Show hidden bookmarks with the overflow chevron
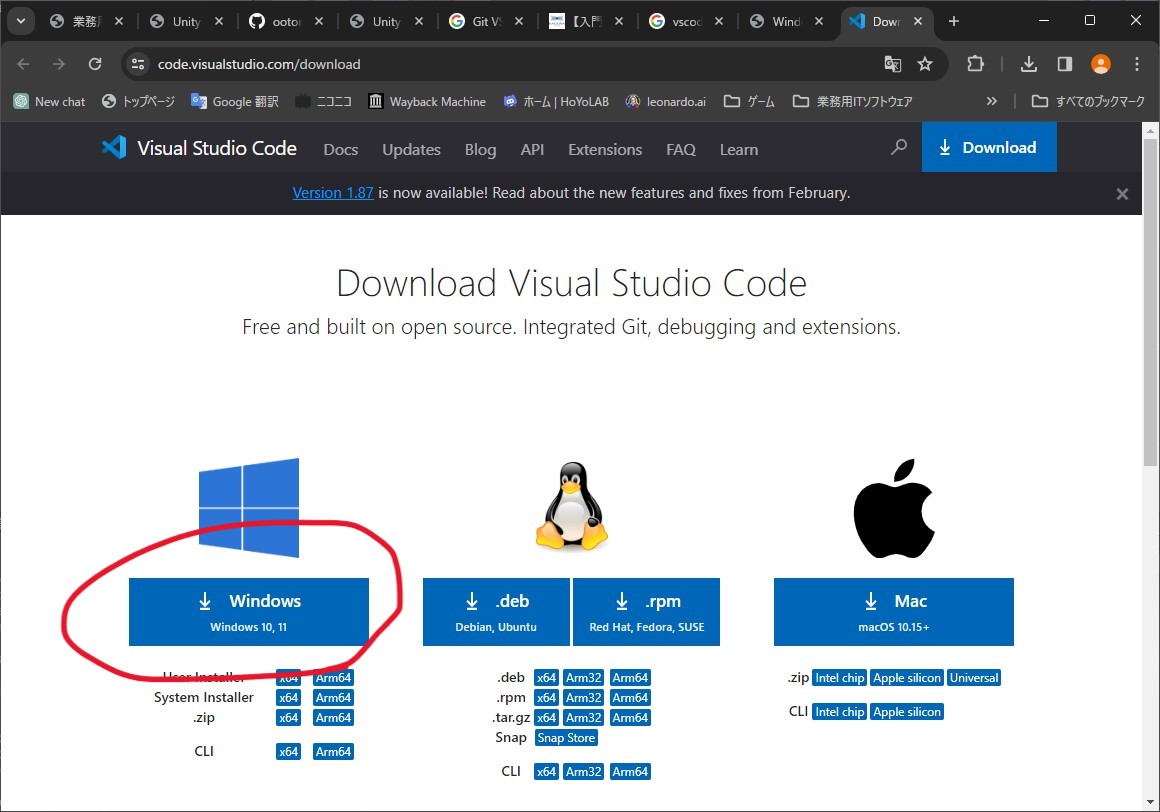The image size is (1160, 812). [991, 101]
